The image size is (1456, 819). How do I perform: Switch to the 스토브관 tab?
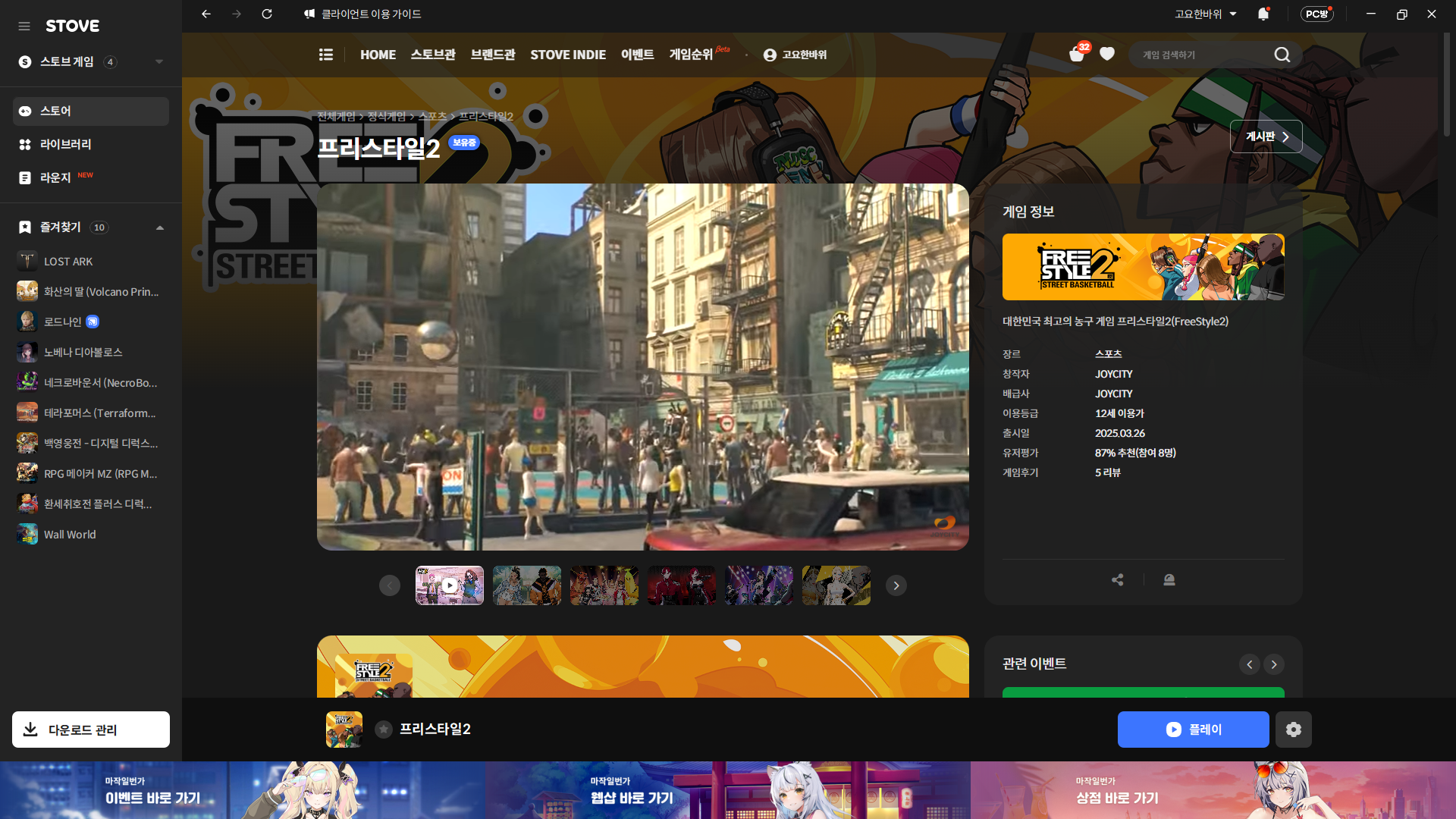pyautogui.click(x=433, y=55)
